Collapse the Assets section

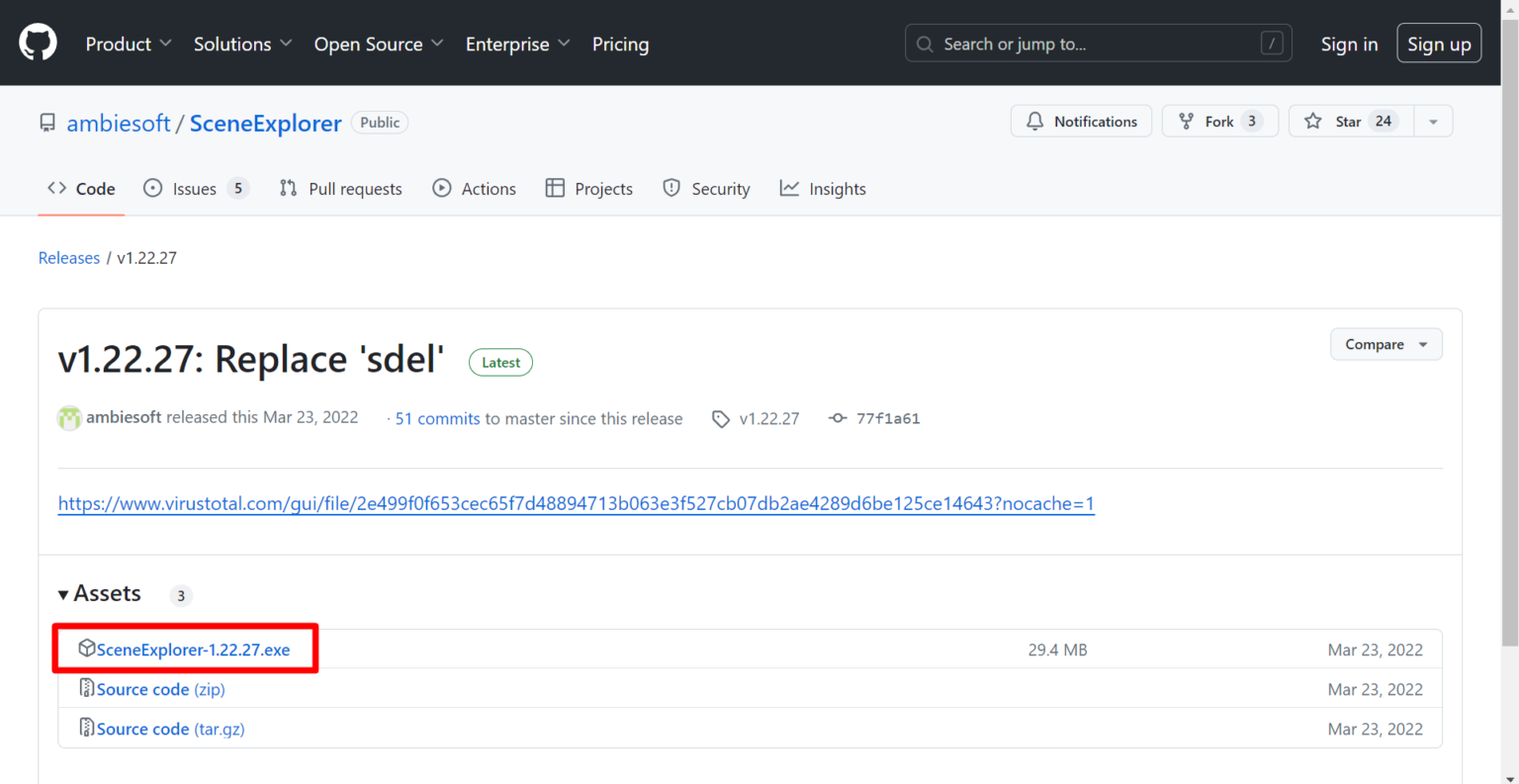coord(63,593)
